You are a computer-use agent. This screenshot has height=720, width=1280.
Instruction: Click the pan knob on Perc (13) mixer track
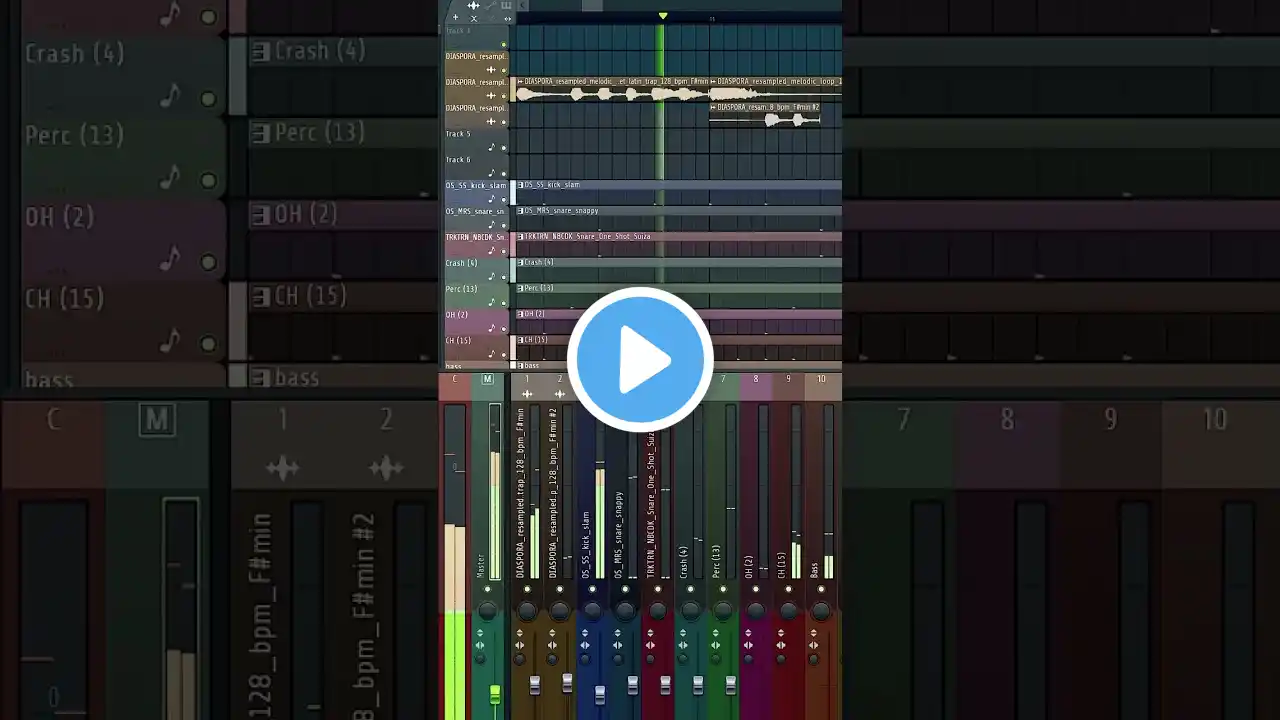[x=723, y=610]
